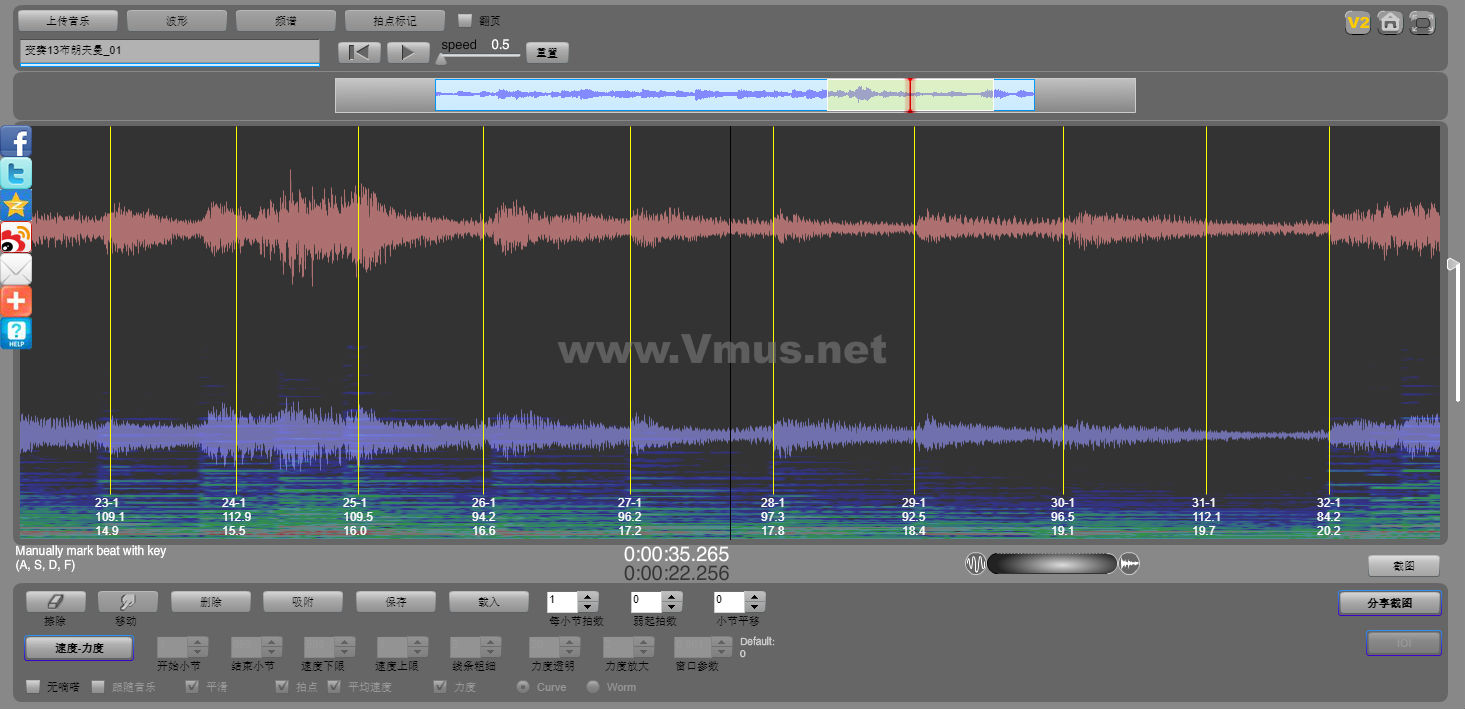Click the 速度-力度 tempo-dynamics button
The width and height of the screenshot is (1465, 709).
pos(79,647)
